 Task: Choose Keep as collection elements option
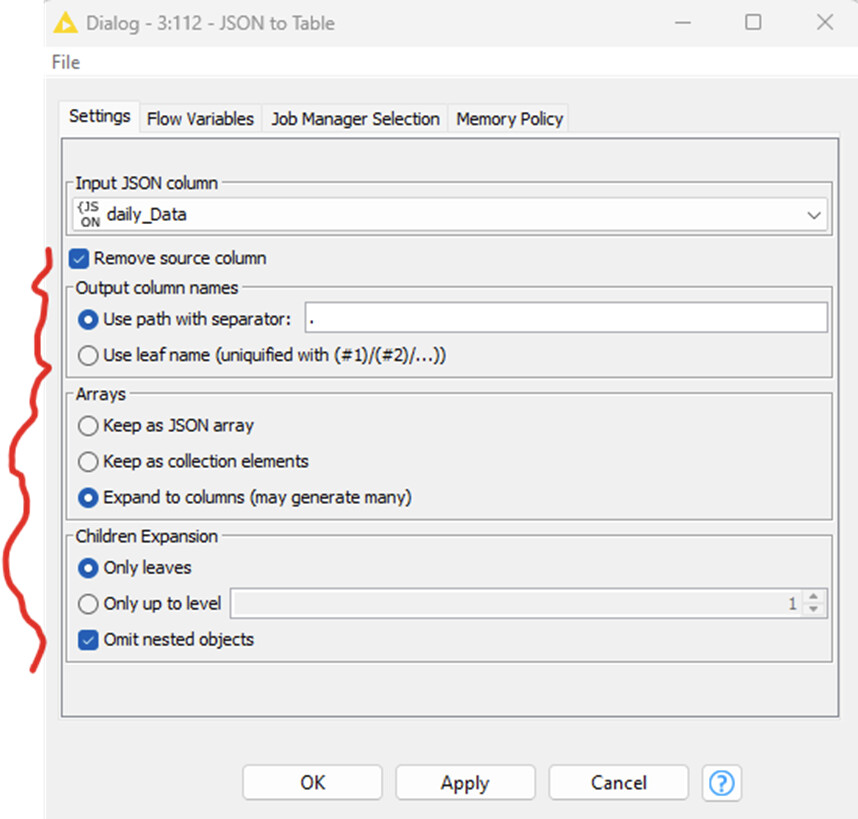[89, 461]
